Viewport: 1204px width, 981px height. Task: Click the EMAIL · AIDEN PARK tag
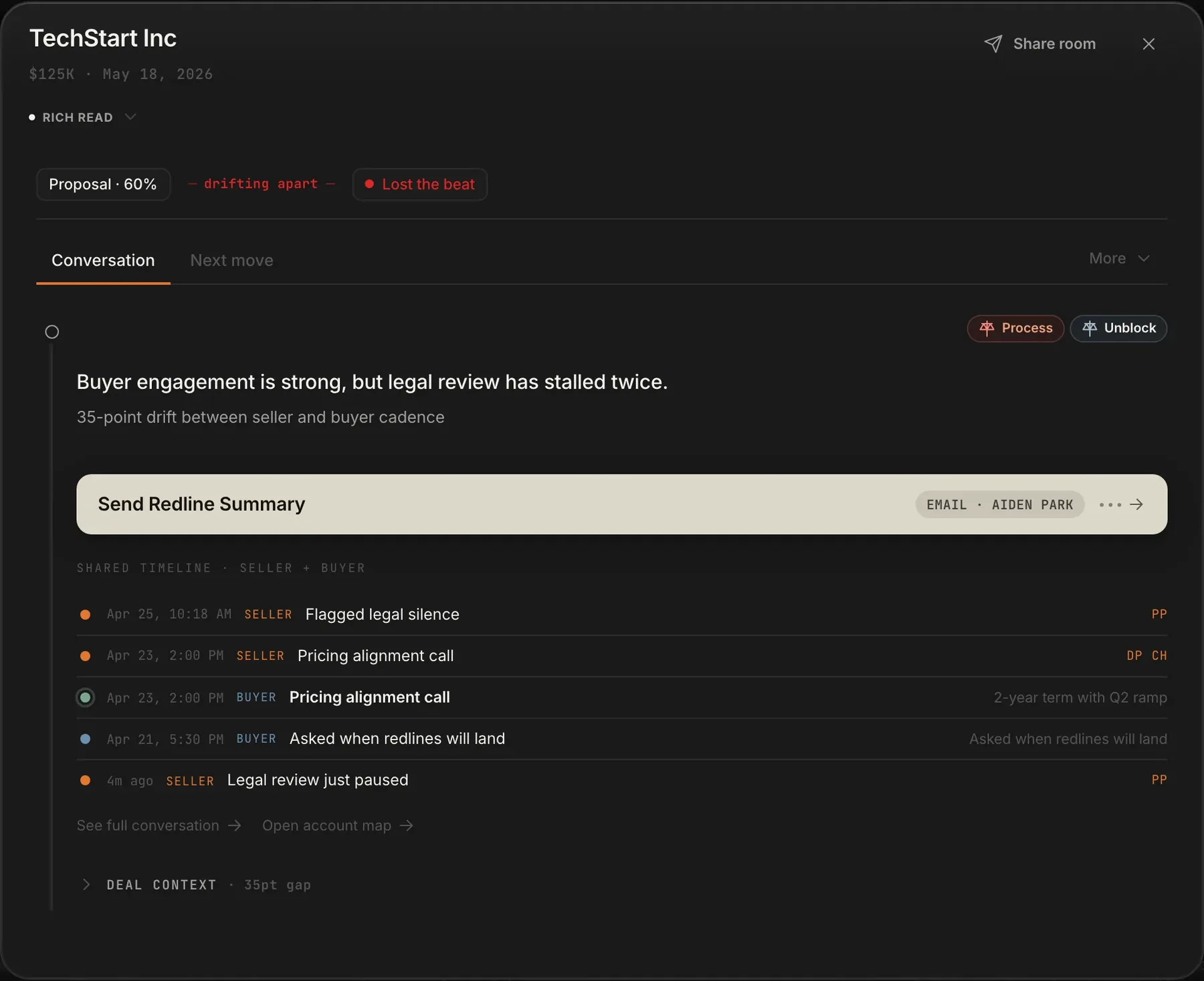pyautogui.click(x=999, y=505)
